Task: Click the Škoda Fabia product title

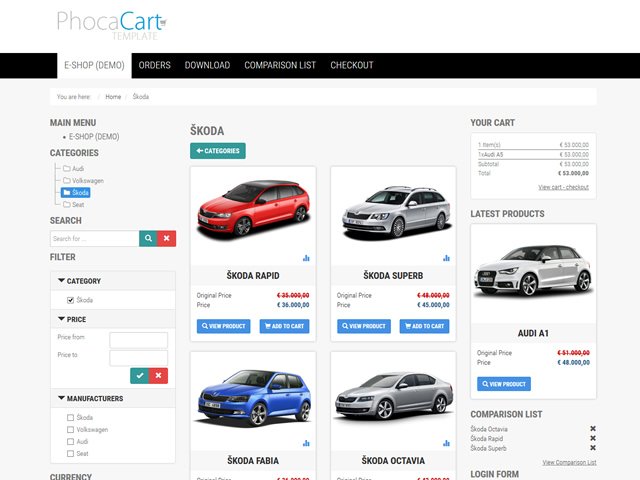Action: click(253, 461)
